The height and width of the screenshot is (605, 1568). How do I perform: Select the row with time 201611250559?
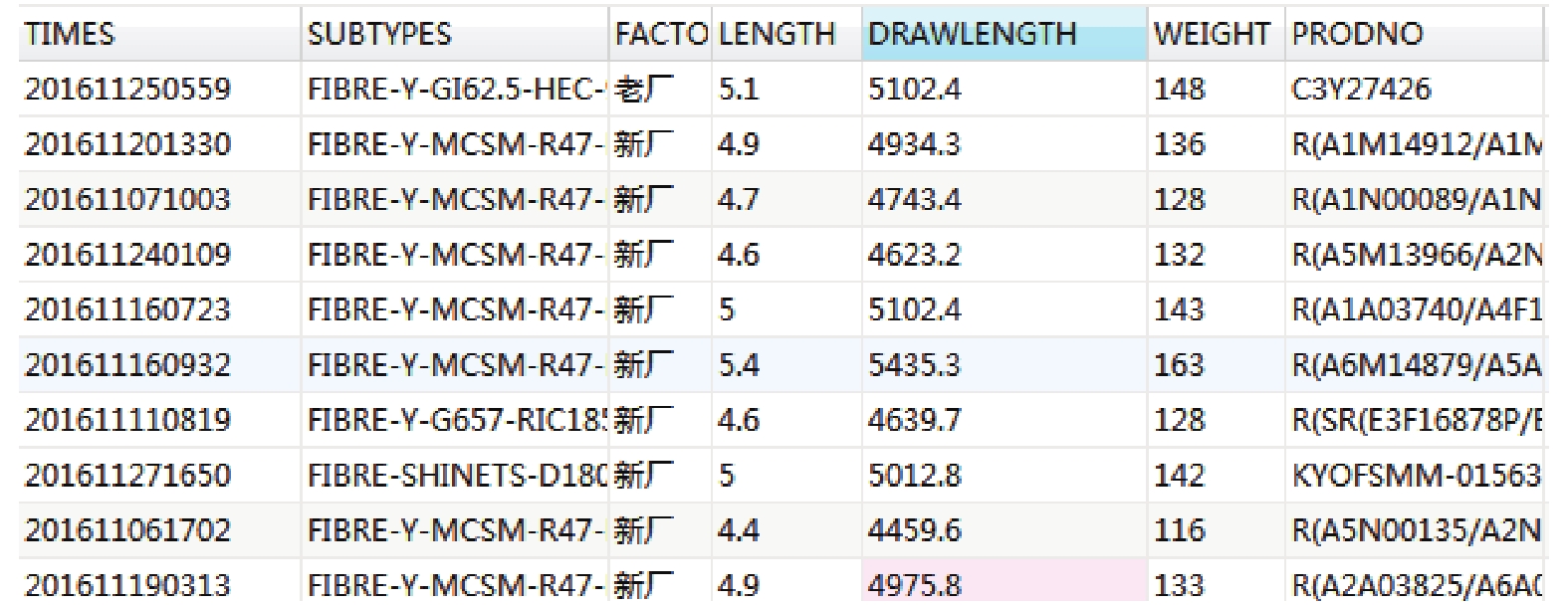click(782, 90)
